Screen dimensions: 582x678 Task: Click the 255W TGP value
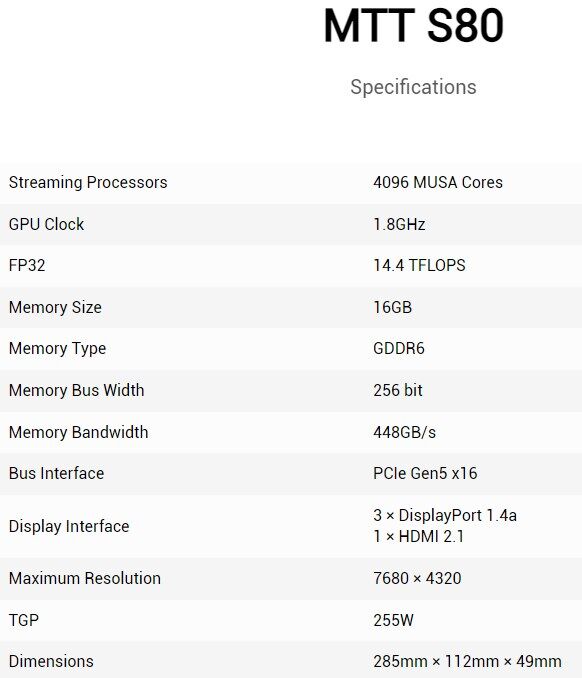tap(393, 620)
